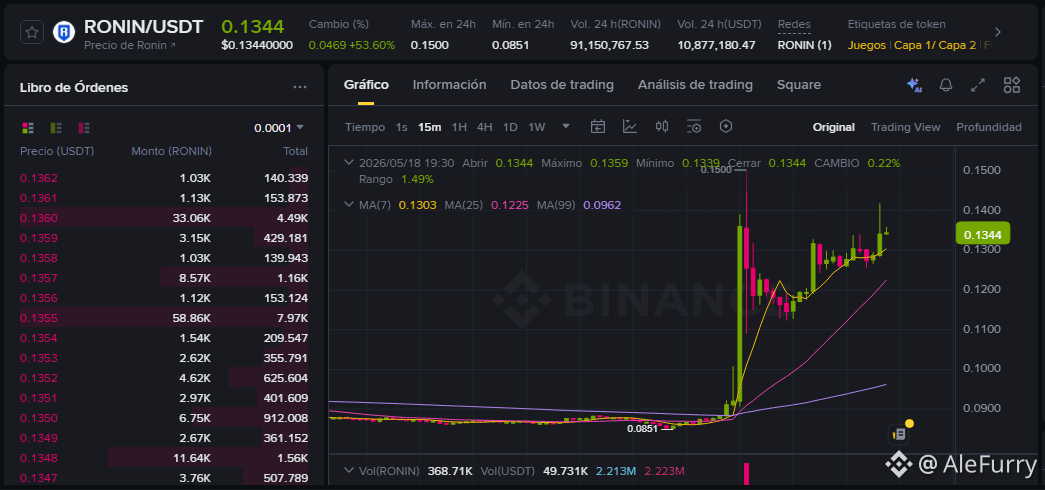Open the AI sparkle assistant icon
This screenshot has width=1045, height=490.
click(914, 85)
